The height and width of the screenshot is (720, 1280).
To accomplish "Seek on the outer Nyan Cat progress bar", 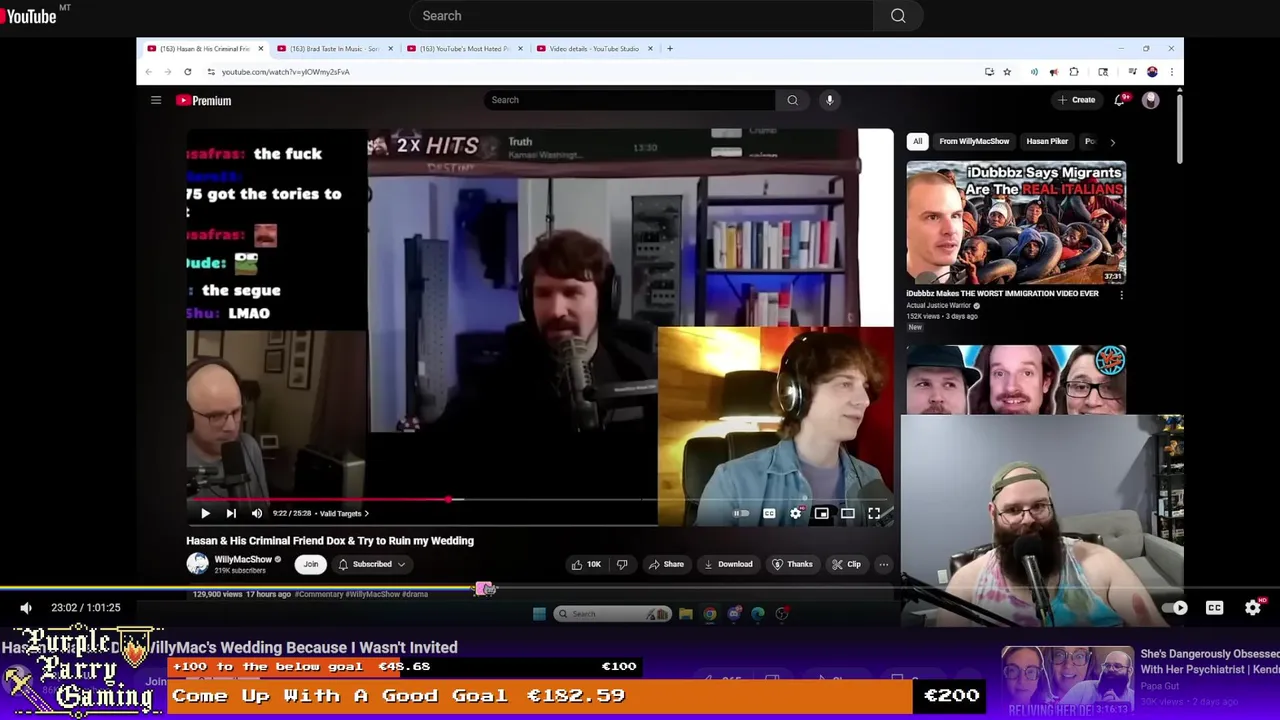I will pyautogui.click(x=640, y=589).
